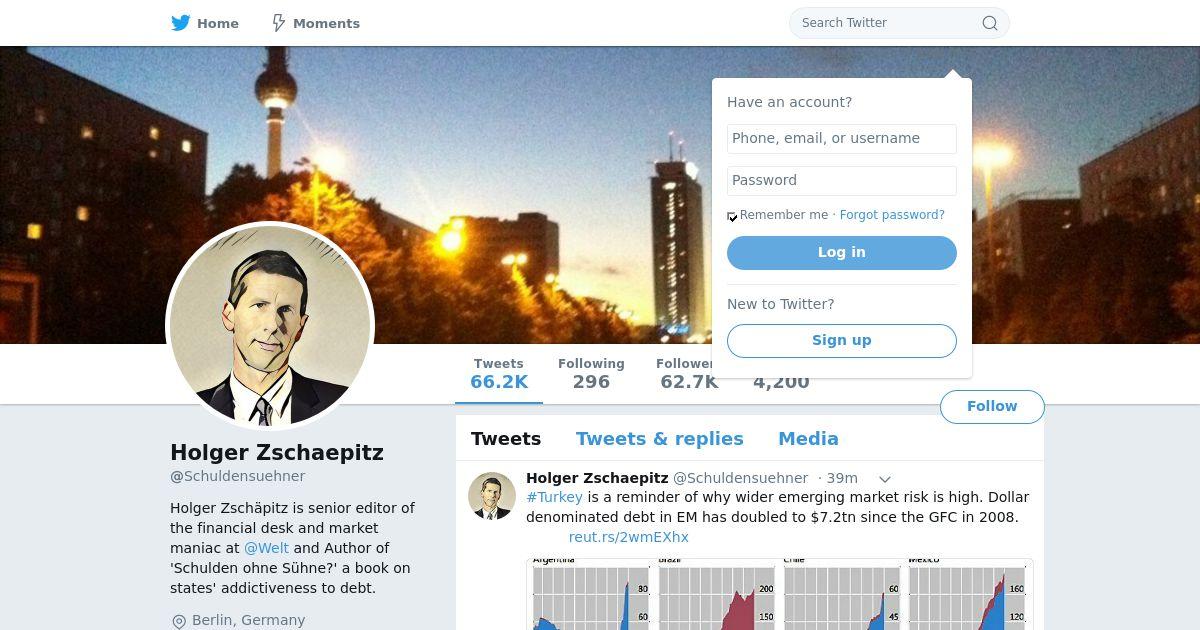The image size is (1200, 630).
Task: Open the reut.rs/2wmEXhx link
Action: (629, 537)
